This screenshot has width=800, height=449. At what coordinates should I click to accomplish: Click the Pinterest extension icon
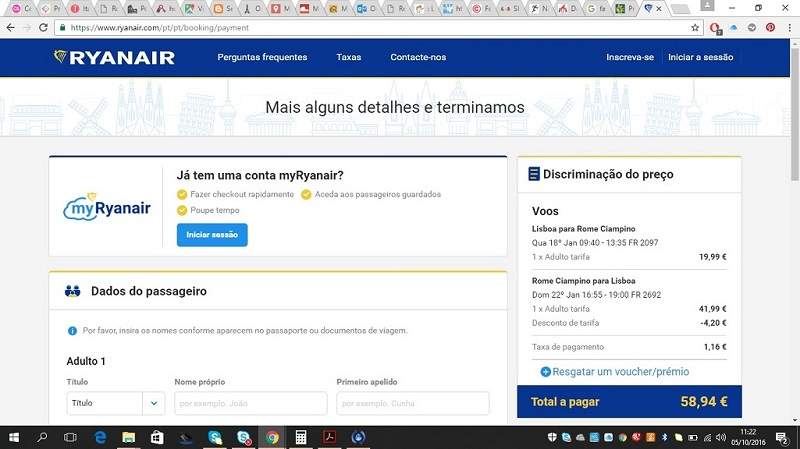(770, 28)
